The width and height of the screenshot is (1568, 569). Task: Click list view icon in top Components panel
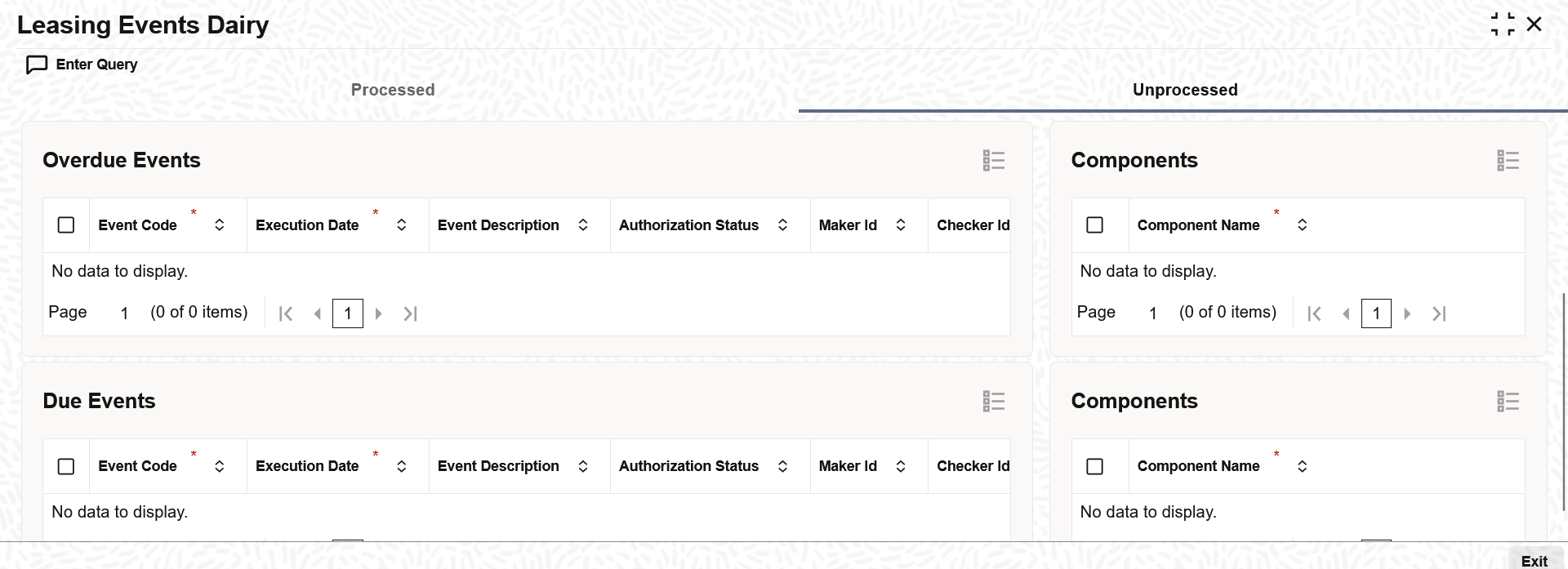[x=1508, y=161]
